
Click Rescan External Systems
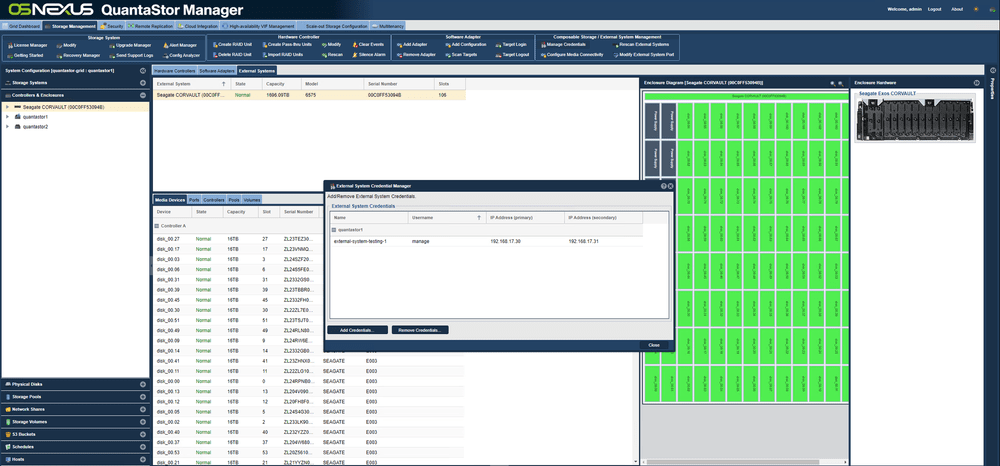pyautogui.click(x=641, y=45)
